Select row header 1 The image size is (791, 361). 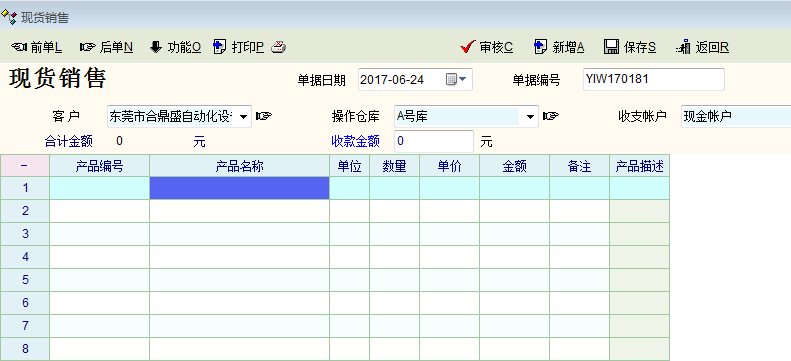[25, 188]
